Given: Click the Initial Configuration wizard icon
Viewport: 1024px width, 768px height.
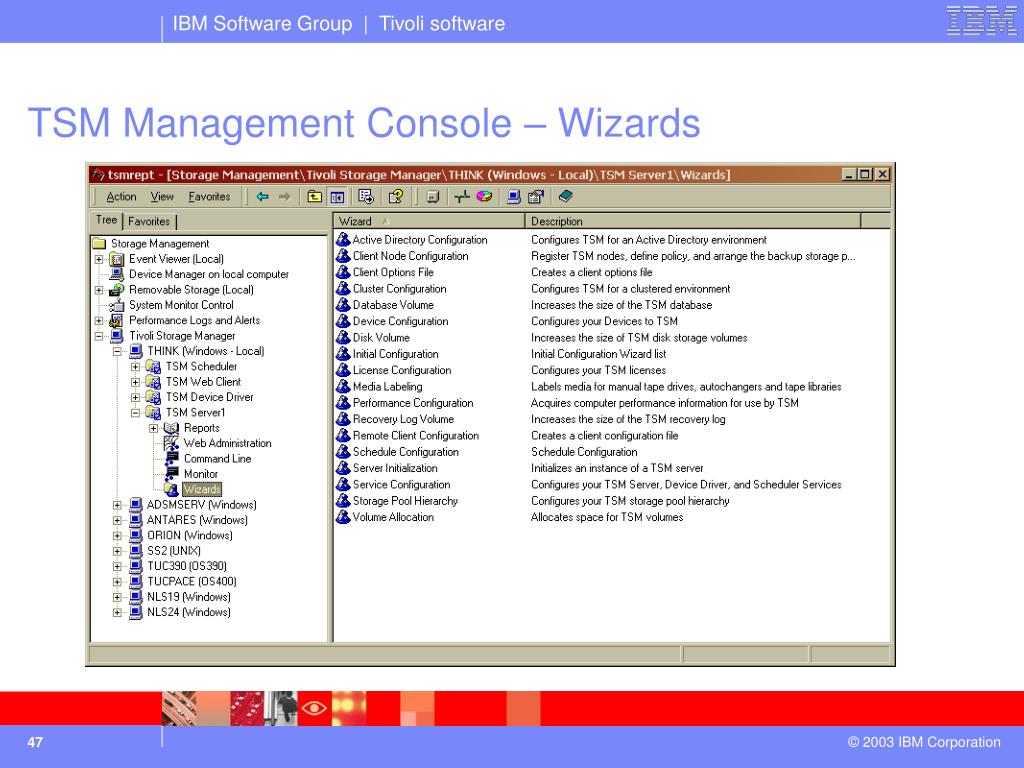Looking at the screenshot, I should [343, 354].
